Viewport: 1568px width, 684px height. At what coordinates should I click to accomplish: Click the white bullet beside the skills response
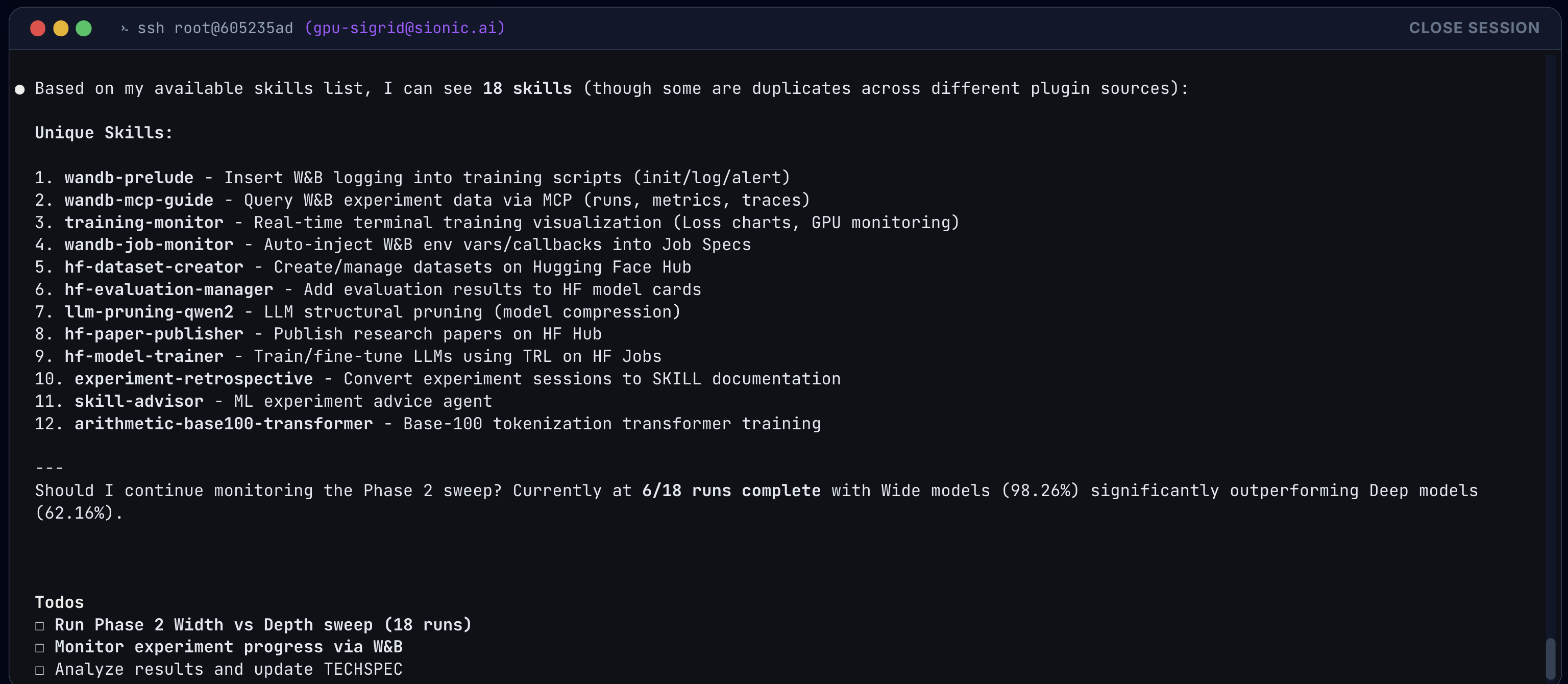(20, 89)
